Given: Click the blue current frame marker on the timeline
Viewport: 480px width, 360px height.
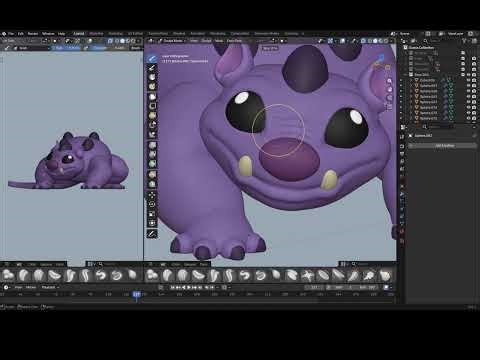Looking at the screenshot, I should click(137, 294).
